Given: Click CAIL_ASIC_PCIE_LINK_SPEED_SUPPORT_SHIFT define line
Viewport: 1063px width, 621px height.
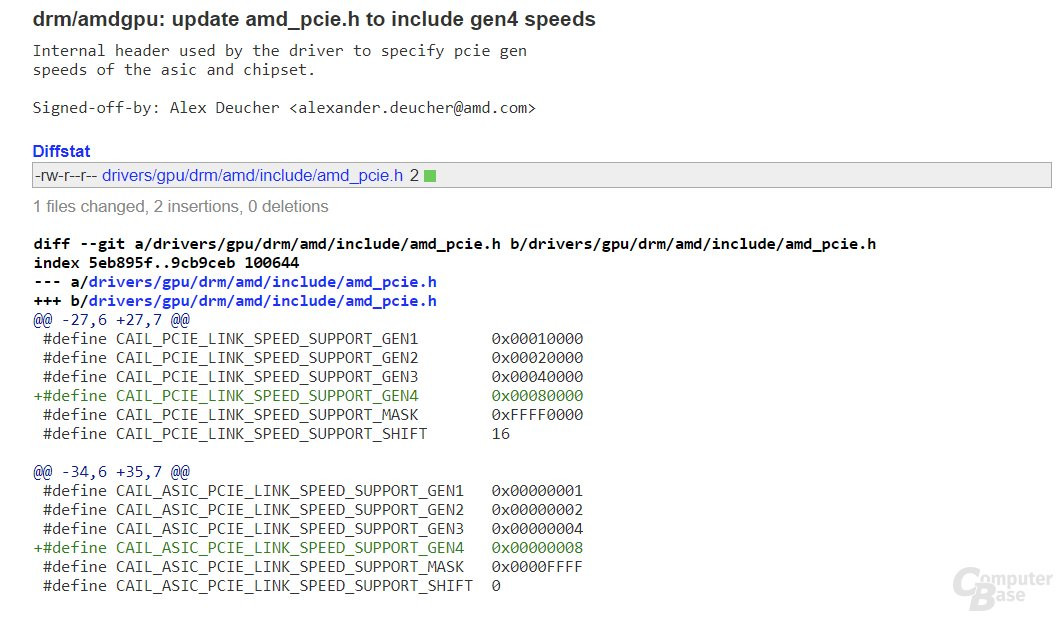Looking at the screenshot, I should (x=271, y=586).
